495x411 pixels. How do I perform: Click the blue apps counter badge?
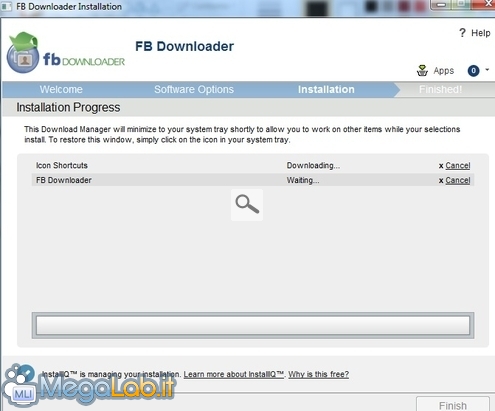coord(473,70)
